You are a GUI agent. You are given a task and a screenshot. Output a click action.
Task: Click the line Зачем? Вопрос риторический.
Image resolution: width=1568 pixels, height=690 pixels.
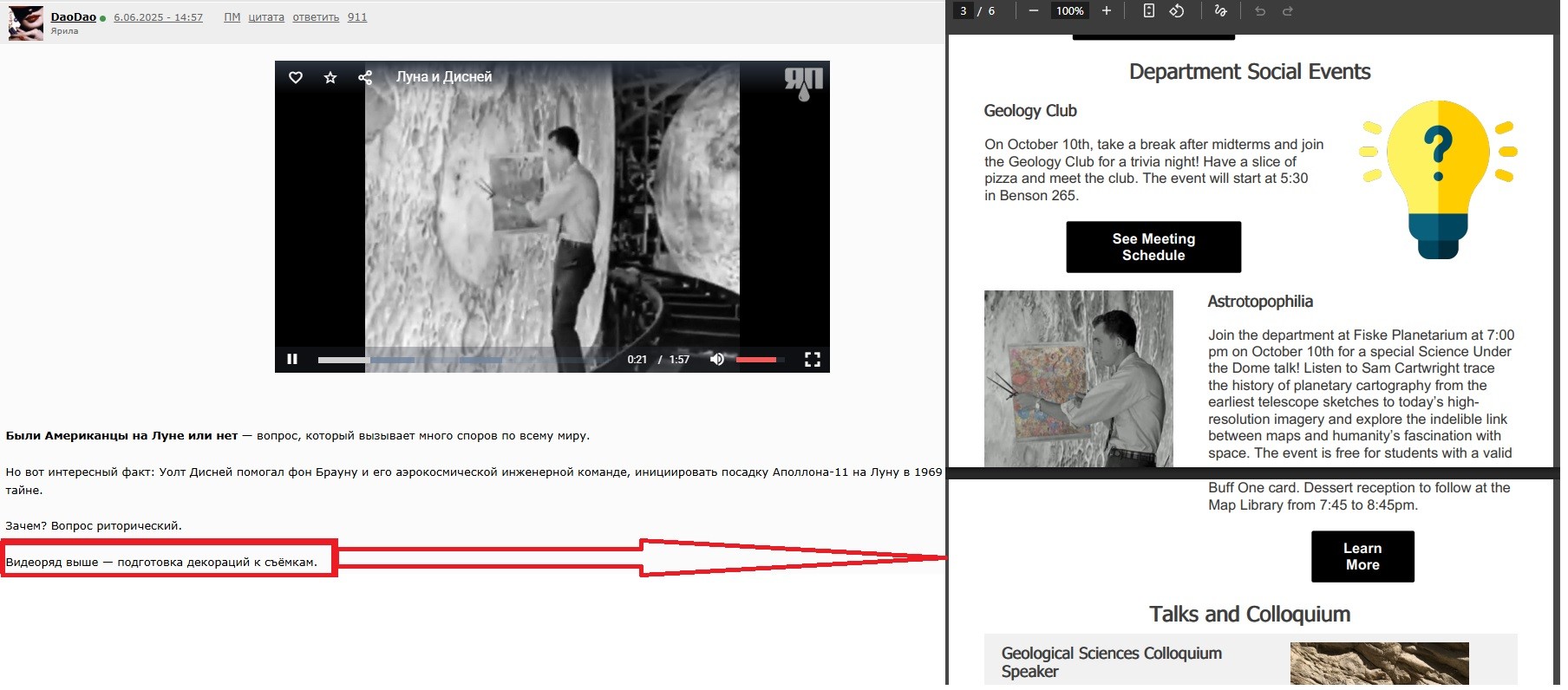coord(94,526)
